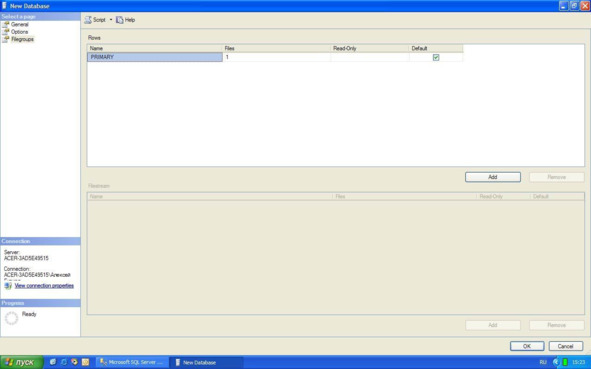The width and height of the screenshot is (591, 369).
Task: Click the connection properties icon
Action: [x=8, y=286]
